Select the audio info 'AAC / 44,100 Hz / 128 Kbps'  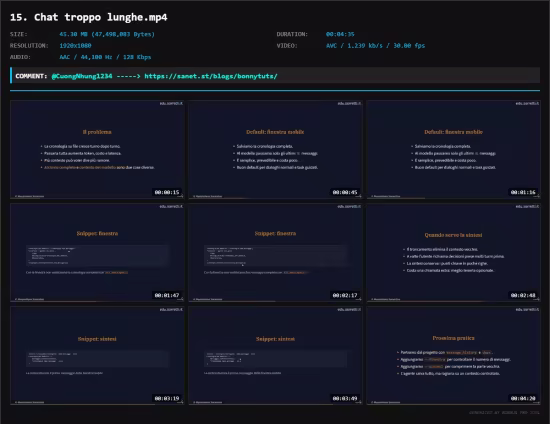coord(105,57)
